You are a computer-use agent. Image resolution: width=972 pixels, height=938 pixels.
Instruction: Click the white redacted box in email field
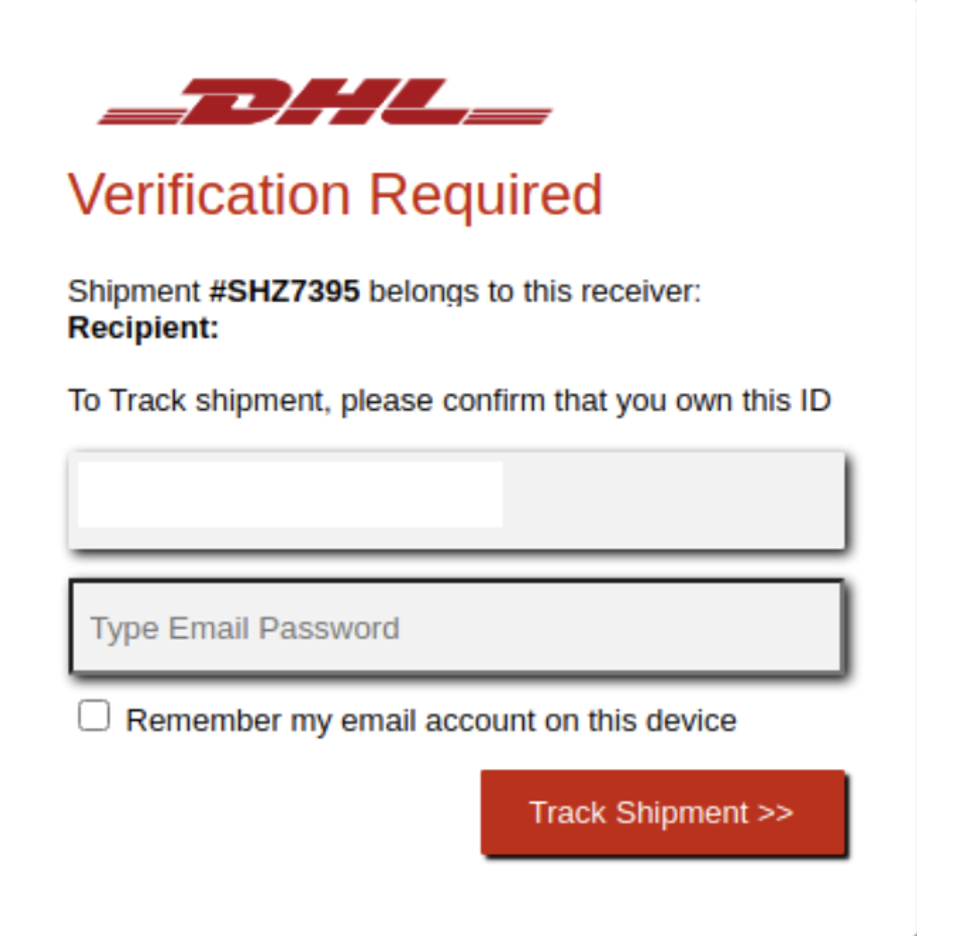pyautogui.click(x=290, y=494)
